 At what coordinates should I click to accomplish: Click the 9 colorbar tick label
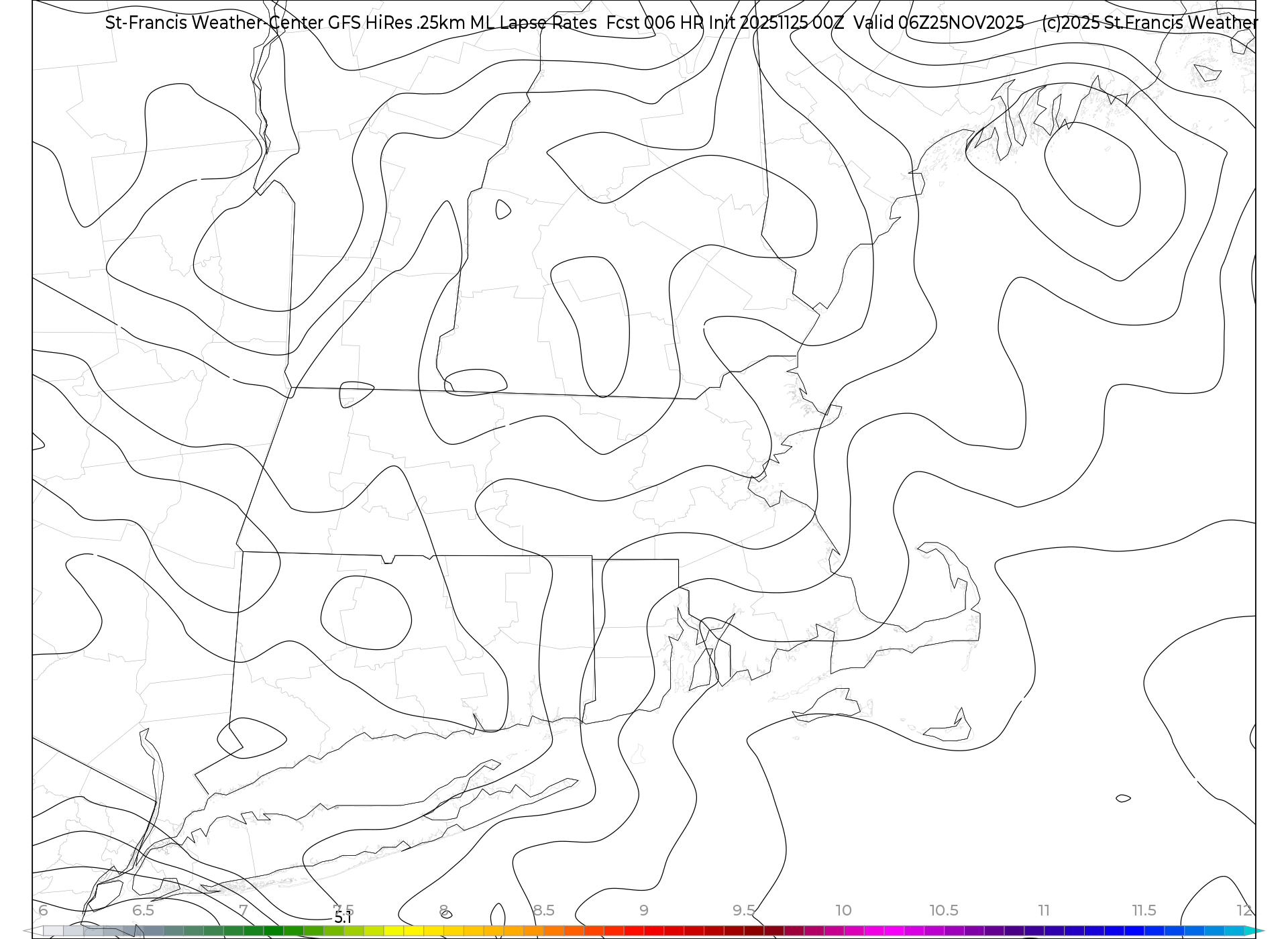[x=644, y=911]
